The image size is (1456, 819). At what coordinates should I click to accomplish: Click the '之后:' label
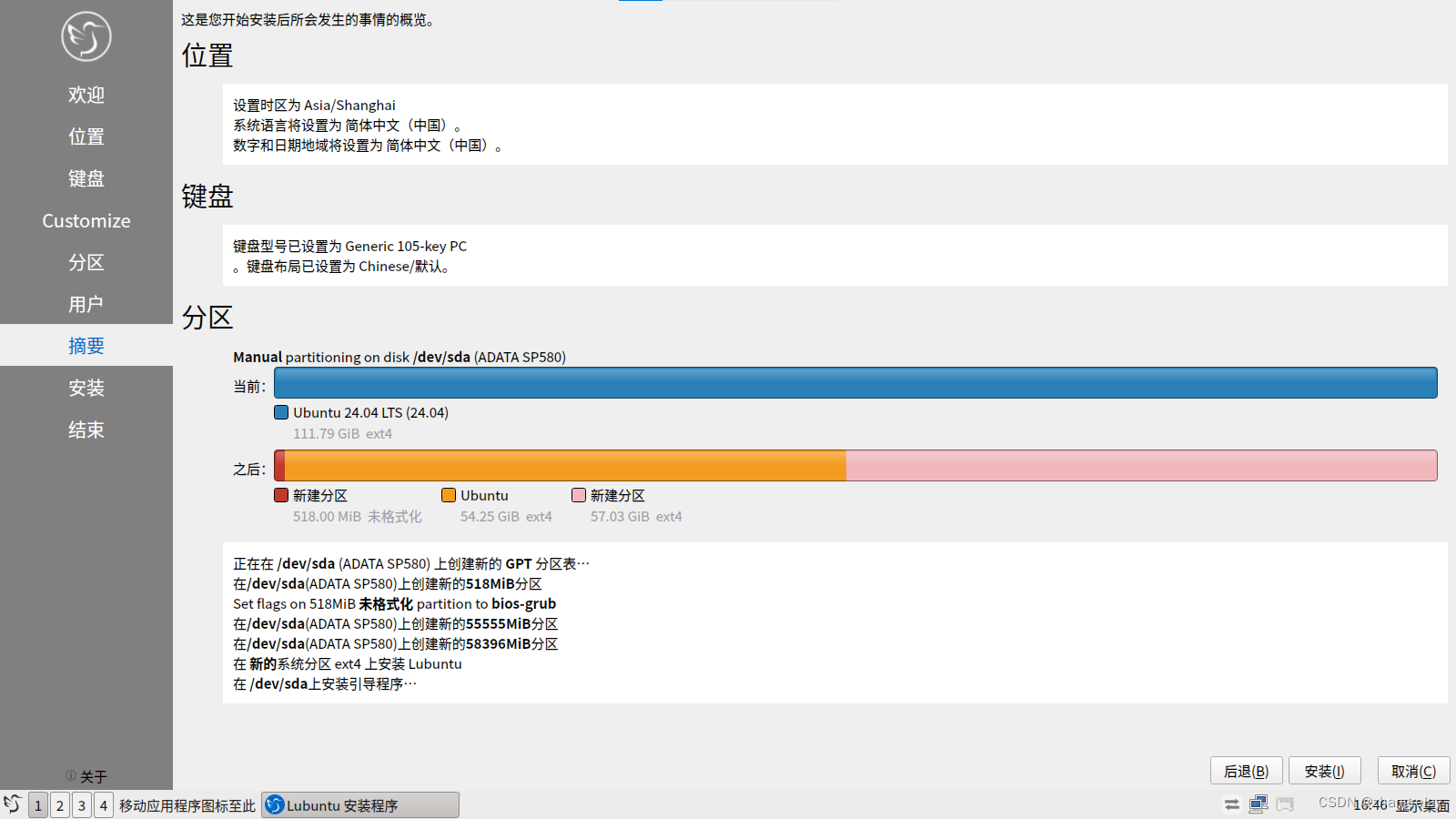pos(249,470)
